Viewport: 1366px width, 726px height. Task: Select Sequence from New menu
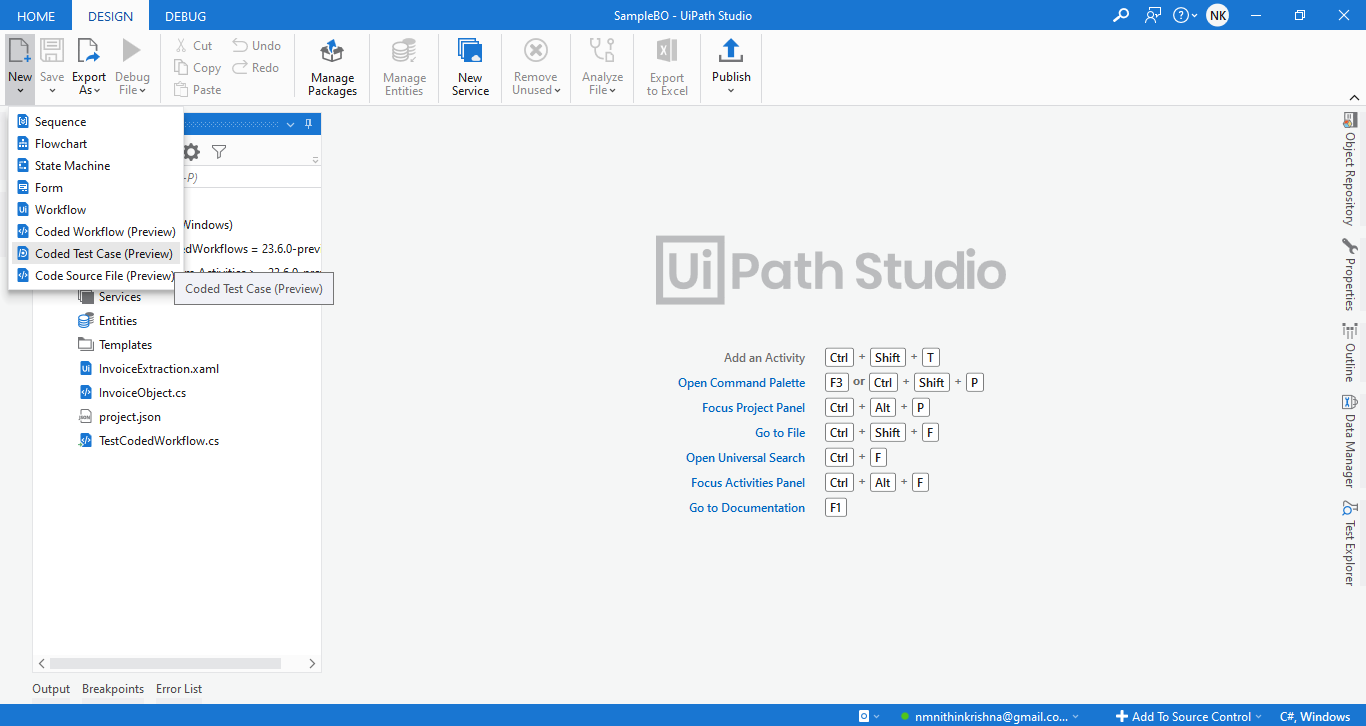(96, 121)
